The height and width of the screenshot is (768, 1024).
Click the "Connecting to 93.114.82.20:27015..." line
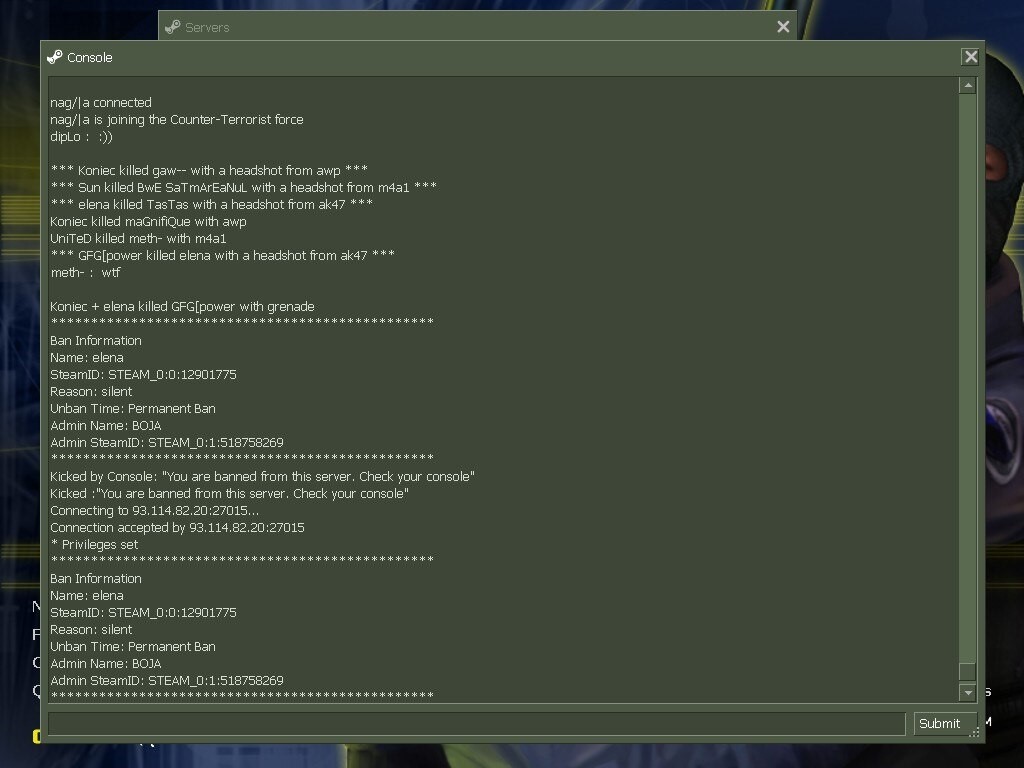click(x=154, y=511)
